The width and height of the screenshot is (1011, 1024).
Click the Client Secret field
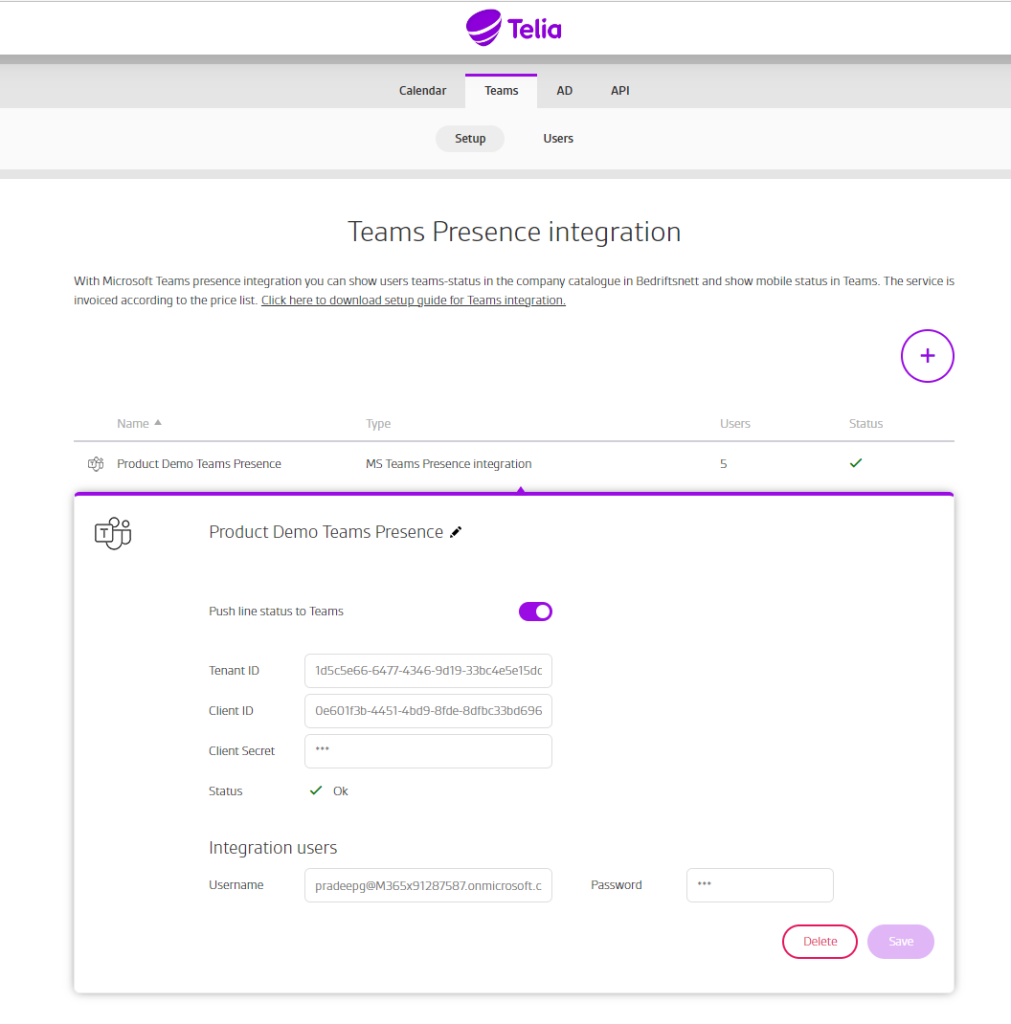(428, 750)
